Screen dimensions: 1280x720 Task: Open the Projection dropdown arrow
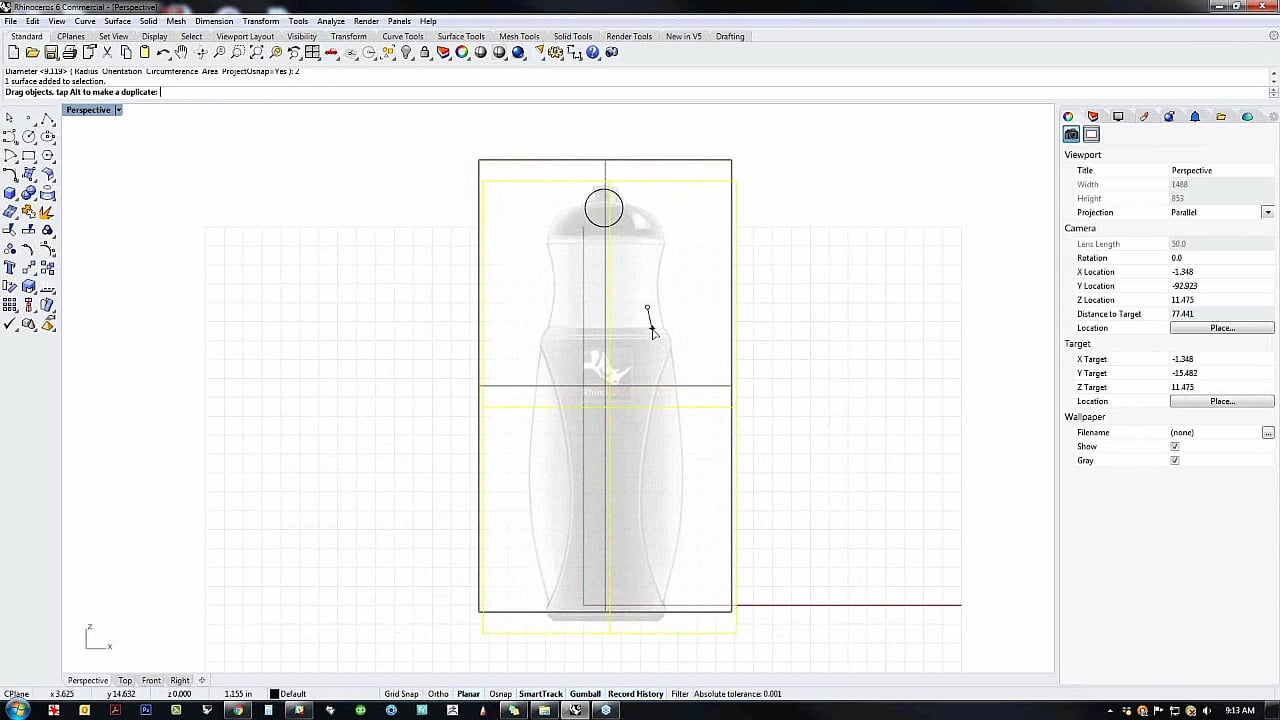[x=1267, y=213]
